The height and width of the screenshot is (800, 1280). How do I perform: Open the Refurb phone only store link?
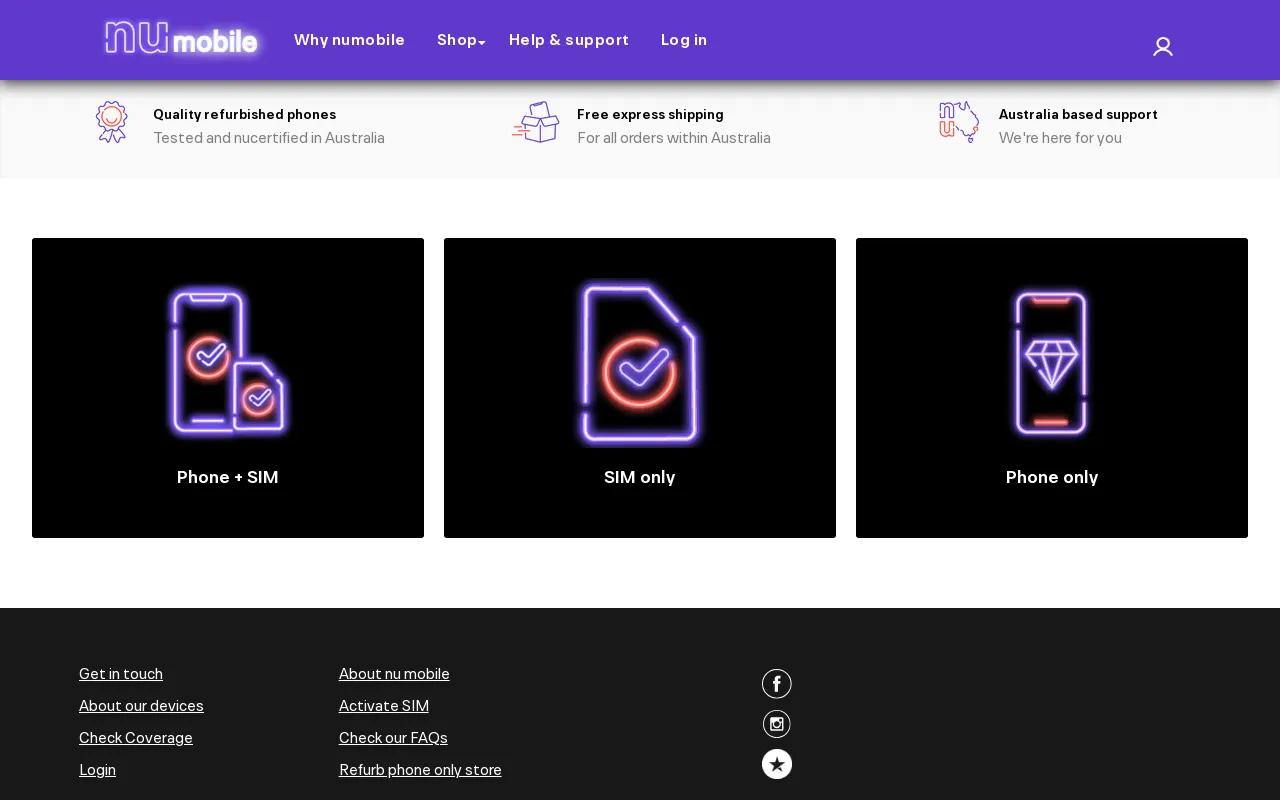(420, 770)
